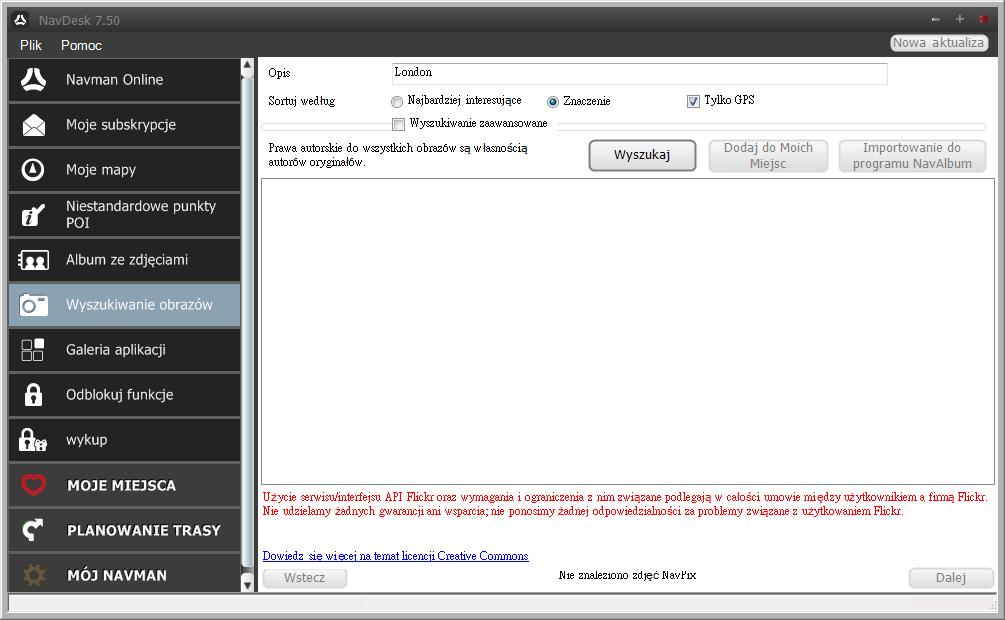The width and height of the screenshot is (1005, 620).
Task: Uncheck the Tylko GPS checkbox
Action: pyautogui.click(x=693, y=101)
